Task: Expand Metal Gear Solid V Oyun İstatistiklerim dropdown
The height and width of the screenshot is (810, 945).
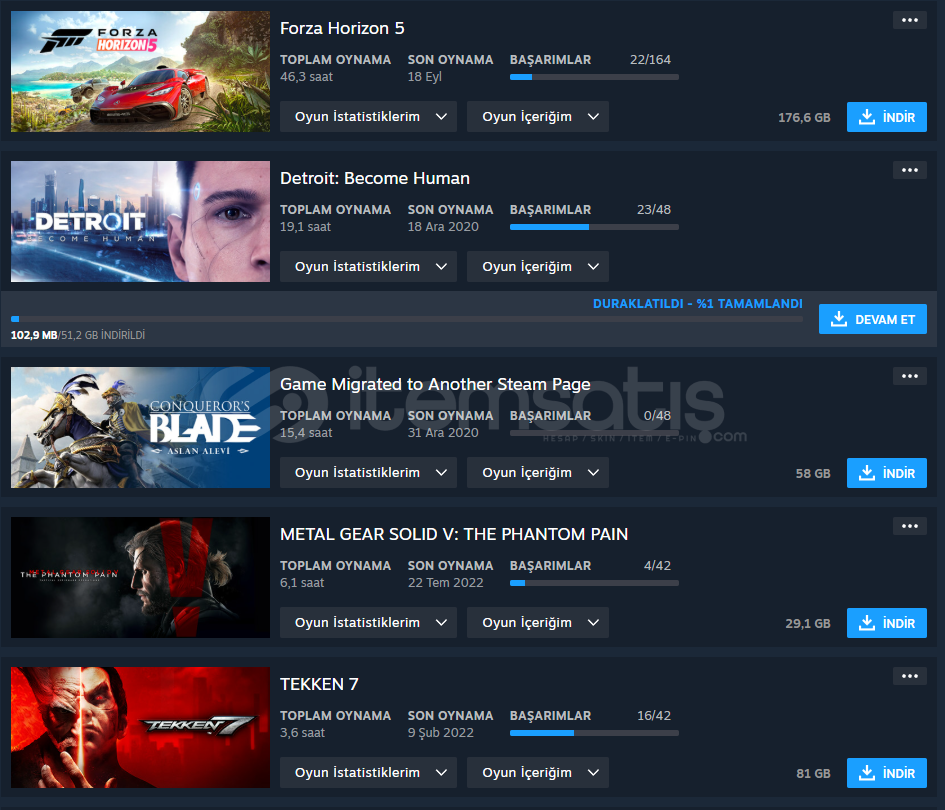Action: [x=368, y=623]
